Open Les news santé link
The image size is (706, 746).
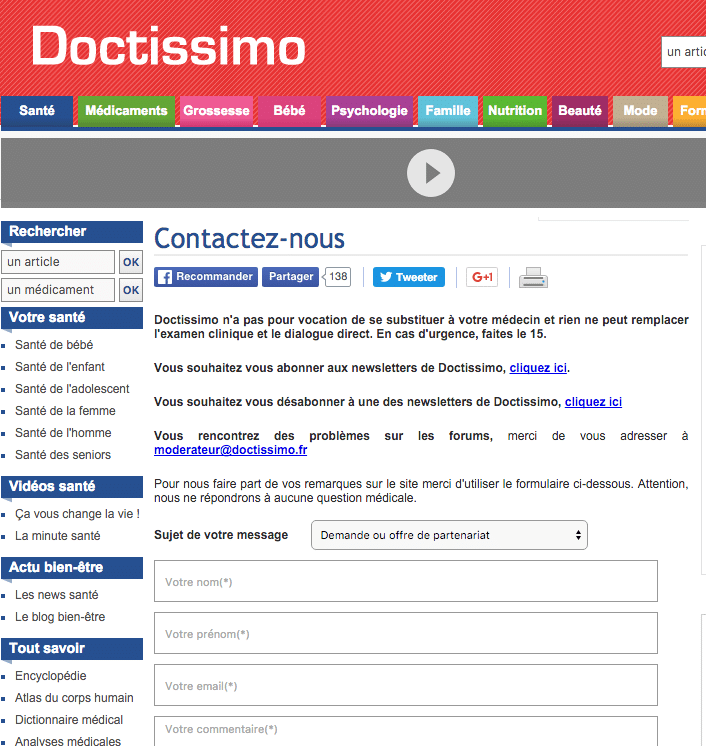click(57, 595)
